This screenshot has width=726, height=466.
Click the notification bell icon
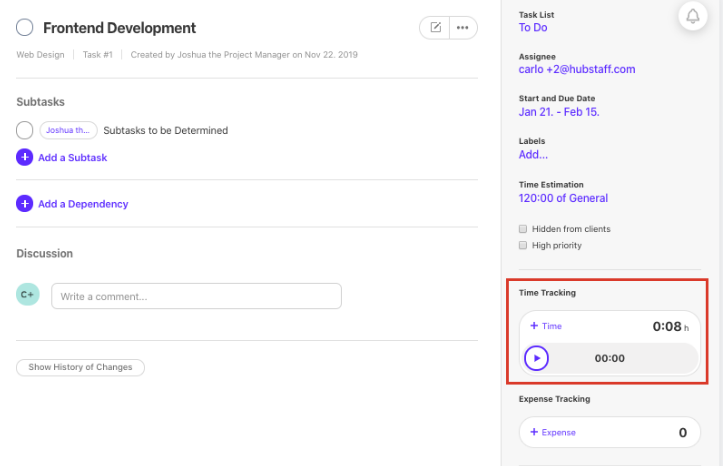692,17
